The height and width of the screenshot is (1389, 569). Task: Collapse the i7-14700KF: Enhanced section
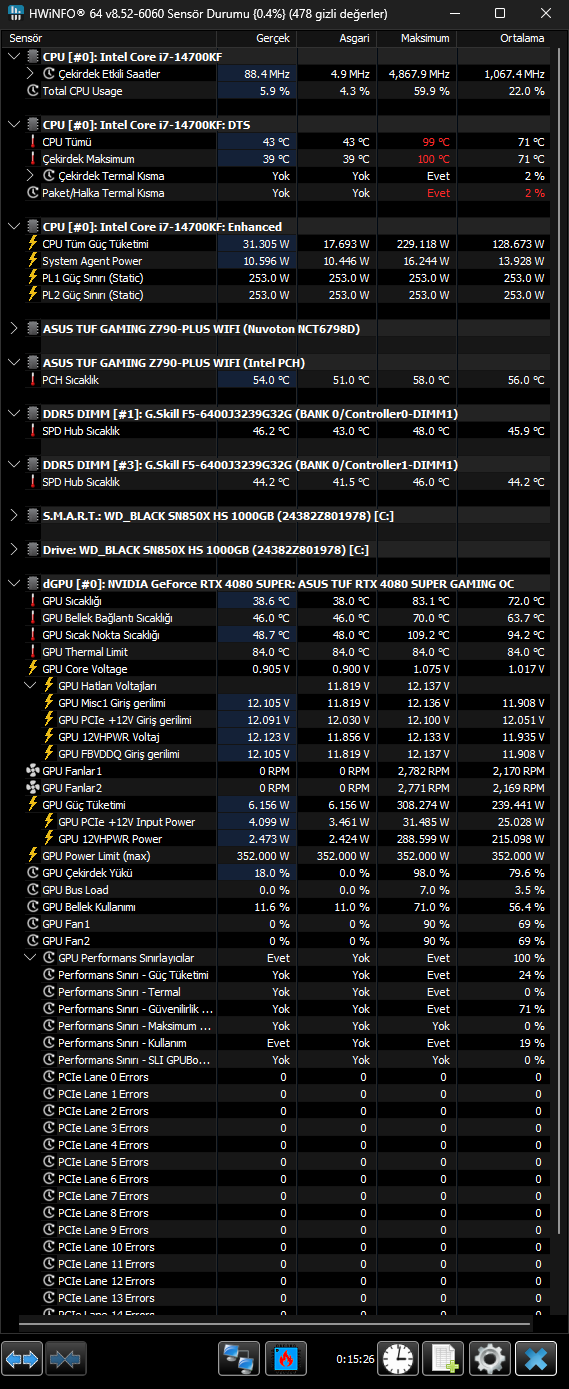tap(13, 227)
